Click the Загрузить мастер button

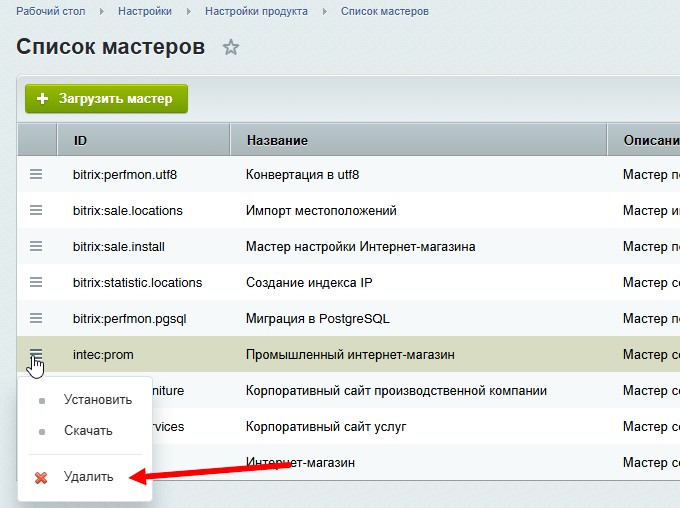tap(106, 98)
